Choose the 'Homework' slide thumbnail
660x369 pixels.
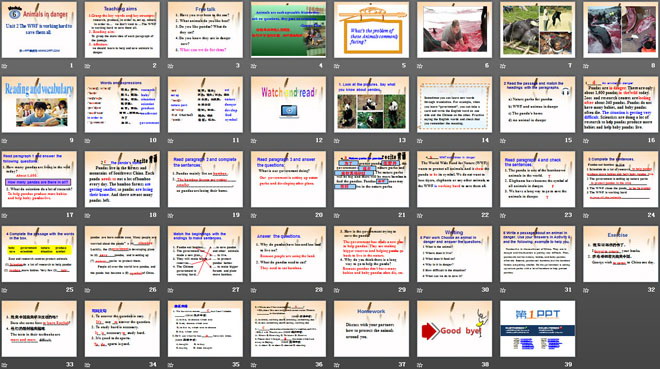pos(371,329)
